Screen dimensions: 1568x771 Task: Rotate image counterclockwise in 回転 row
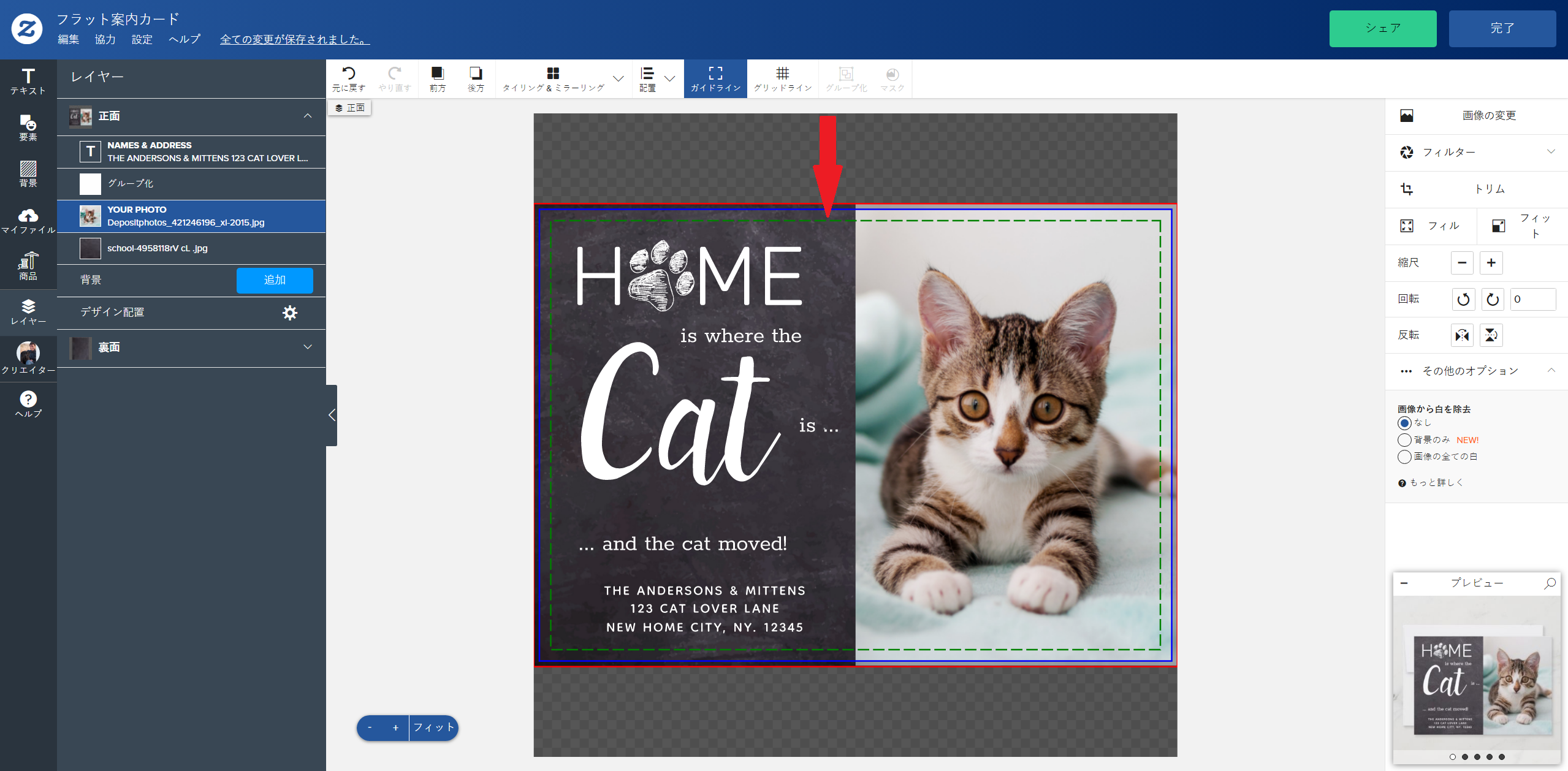1463,299
